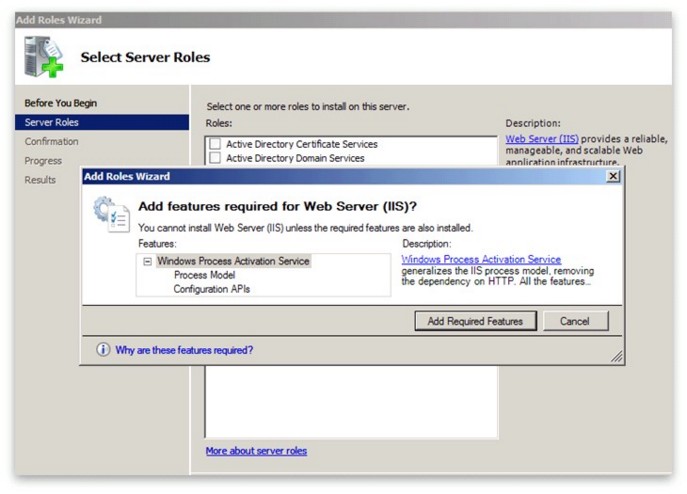The image size is (687, 494).
Task: Click the 'Add features required for Web Server (IIS)?' heading
Action: pyautogui.click(x=277, y=206)
